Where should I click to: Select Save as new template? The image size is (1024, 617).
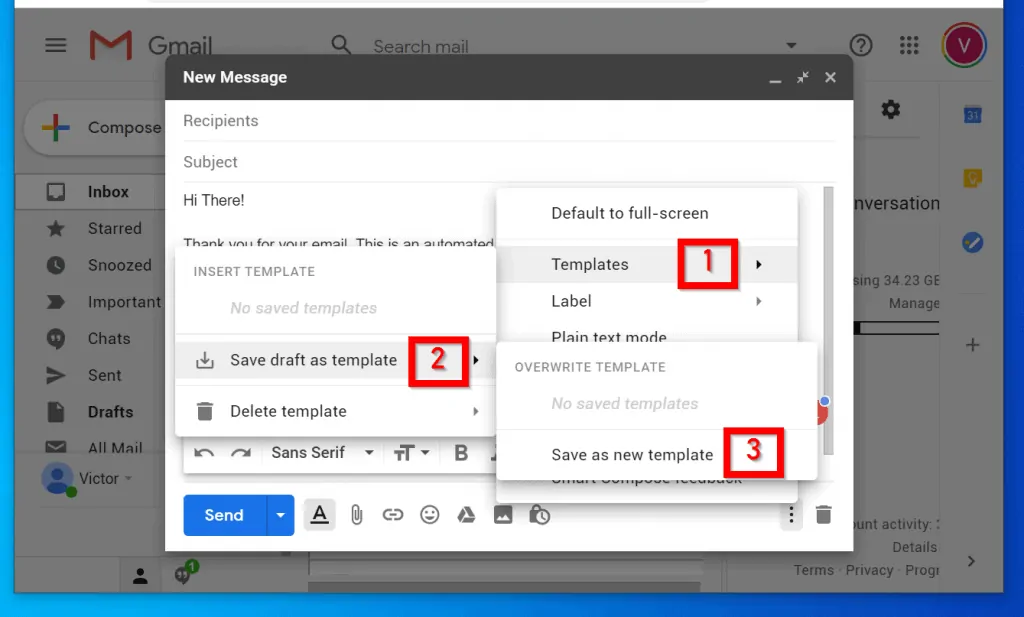[632, 455]
